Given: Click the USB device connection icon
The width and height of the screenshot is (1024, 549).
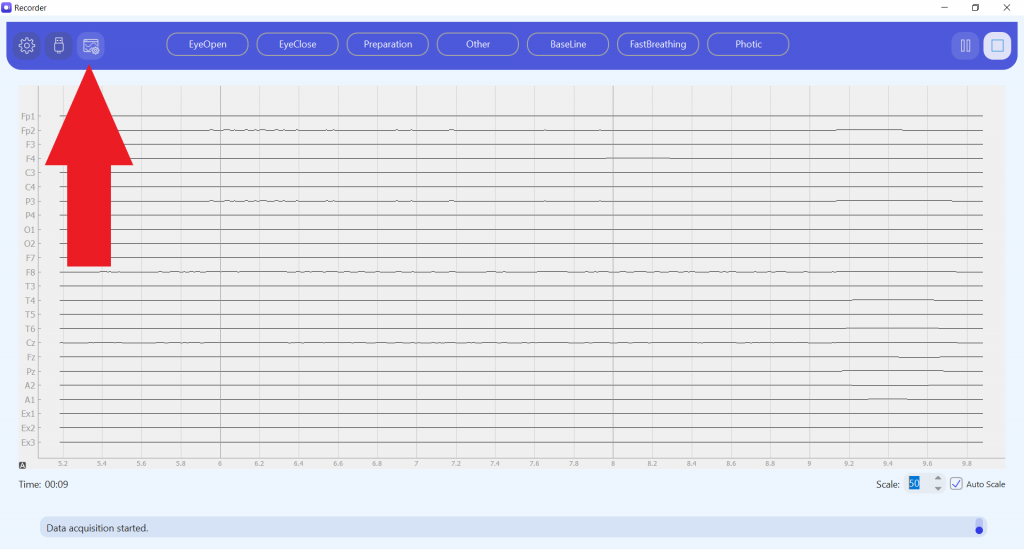Looking at the screenshot, I should (59, 45).
